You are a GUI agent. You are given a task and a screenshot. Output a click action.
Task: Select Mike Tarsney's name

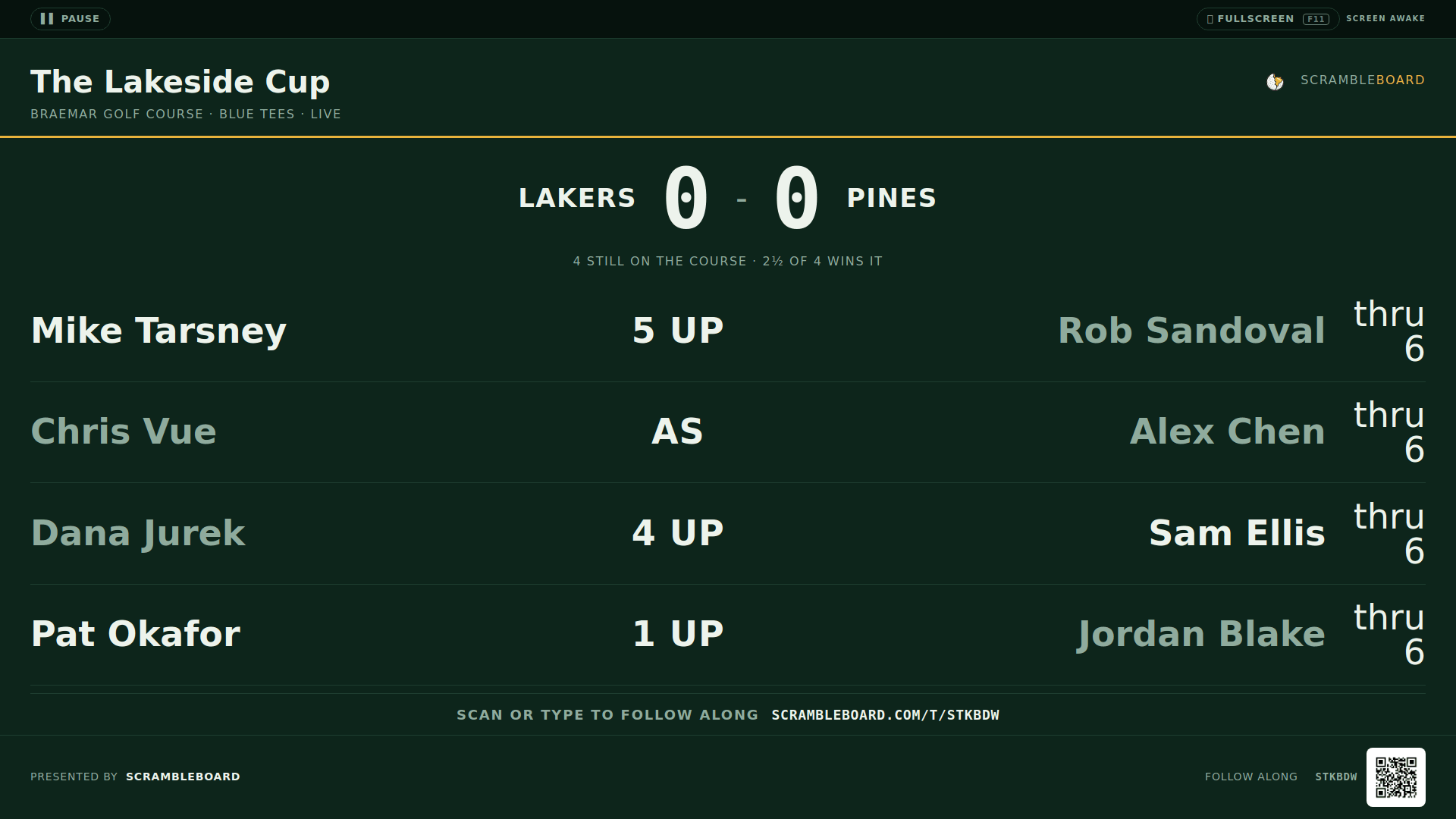click(158, 331)
